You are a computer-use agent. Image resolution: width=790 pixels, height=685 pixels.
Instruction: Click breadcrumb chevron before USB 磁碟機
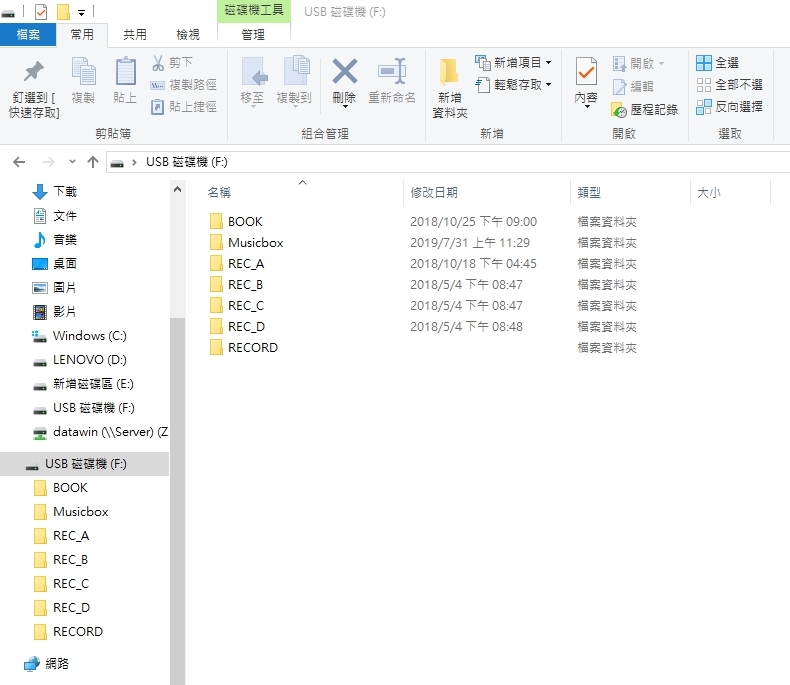[x=134, y=162]
